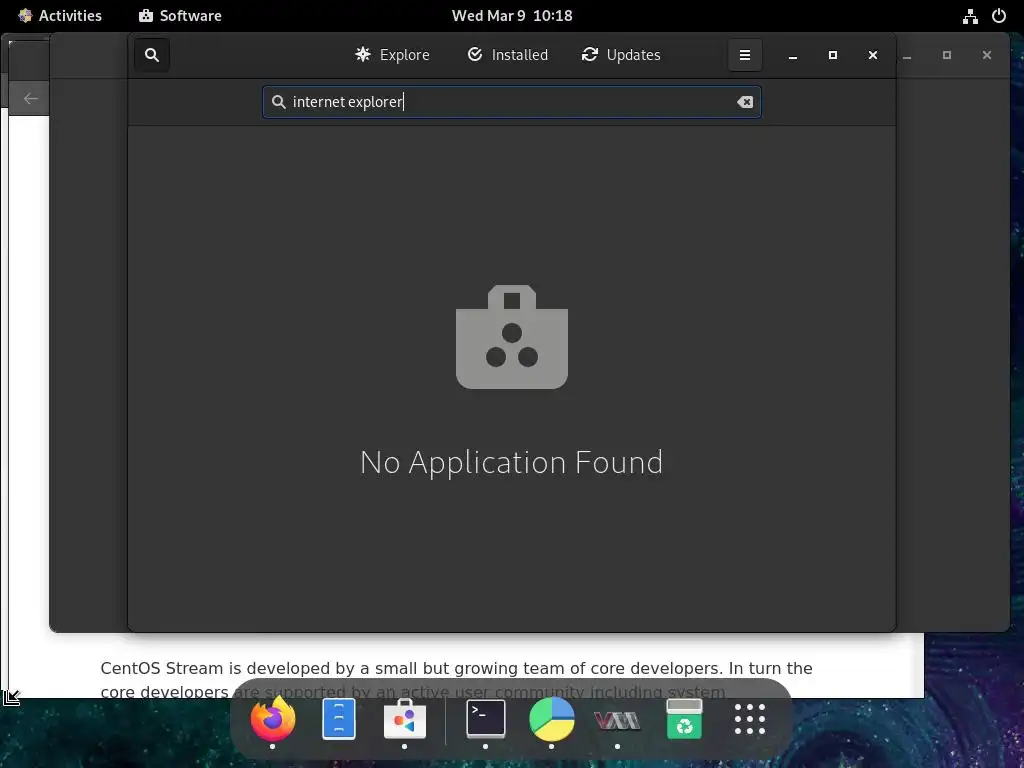Click the 'No Application Found' message

pyautogui.click(x=511, y=462)
